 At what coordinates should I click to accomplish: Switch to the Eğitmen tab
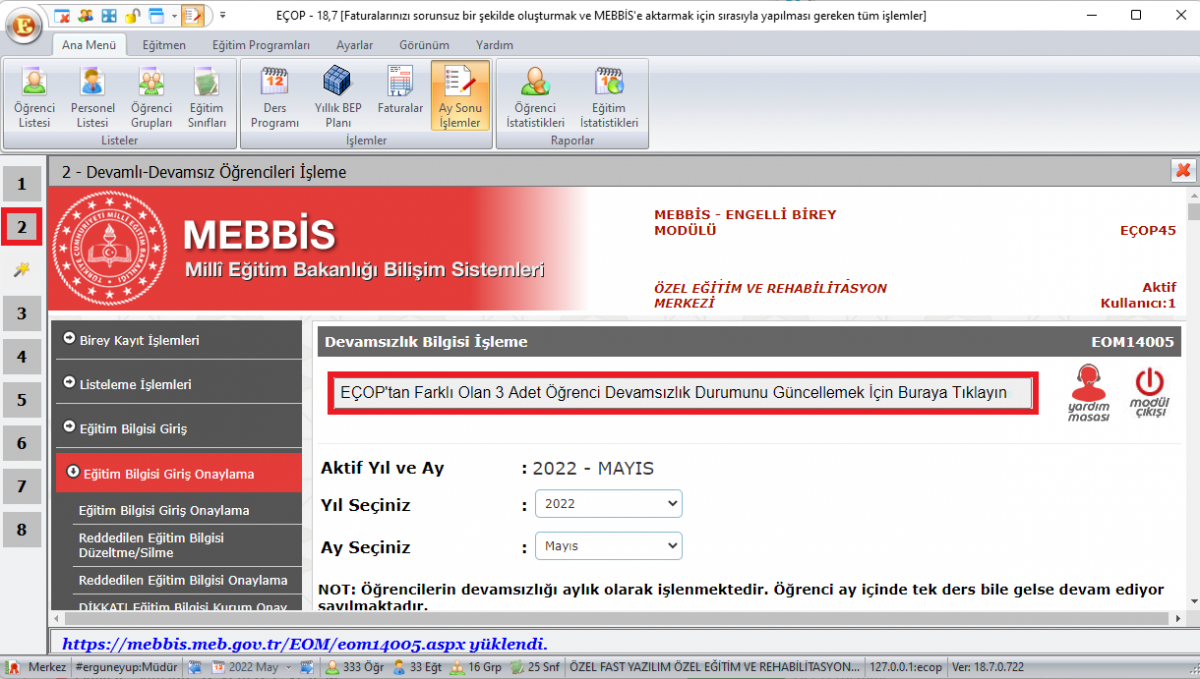coord(164,45)
